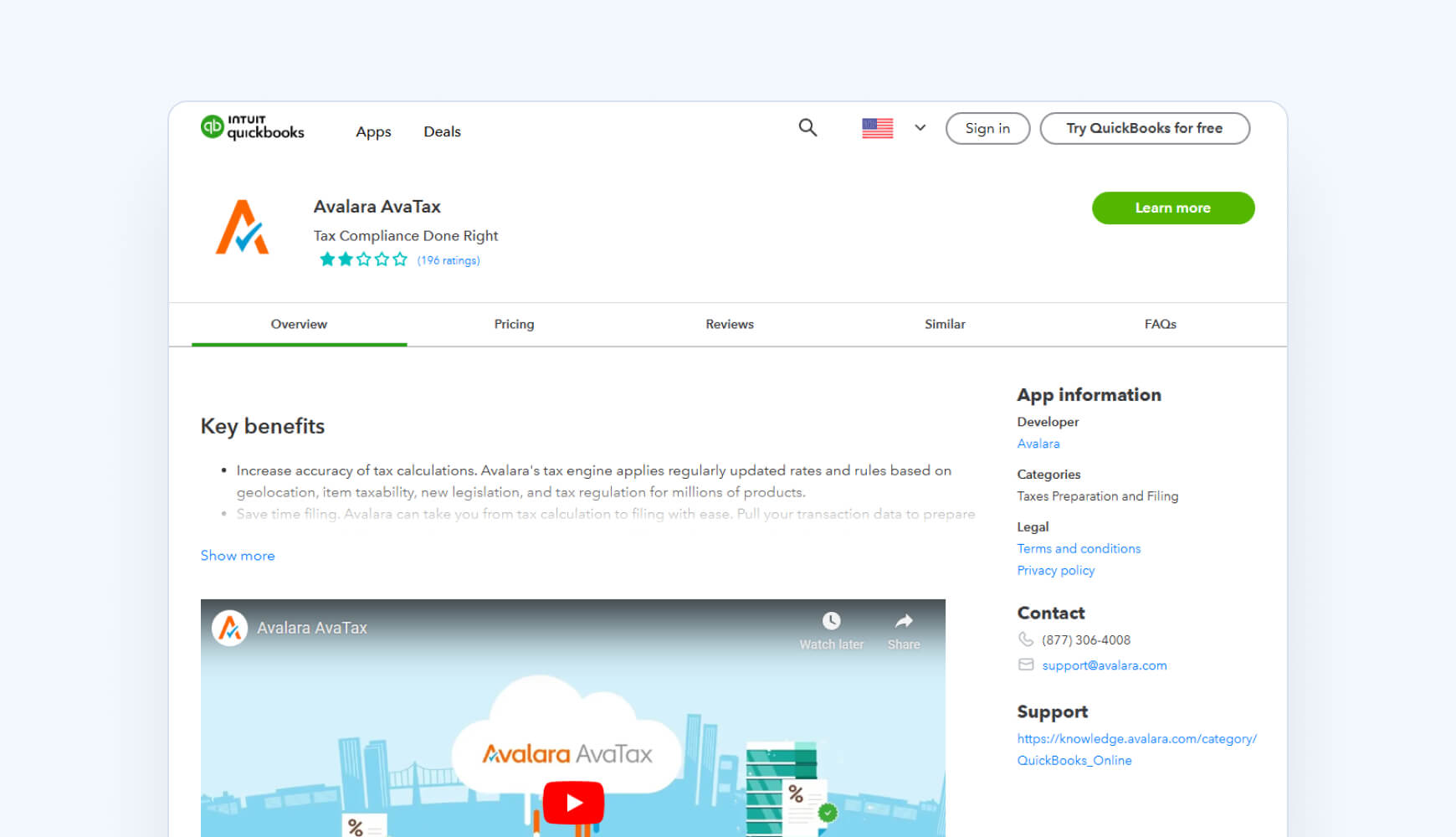Expand the country selector chevron
This screenshot has height=837, width=1456.
coord(920,128)
